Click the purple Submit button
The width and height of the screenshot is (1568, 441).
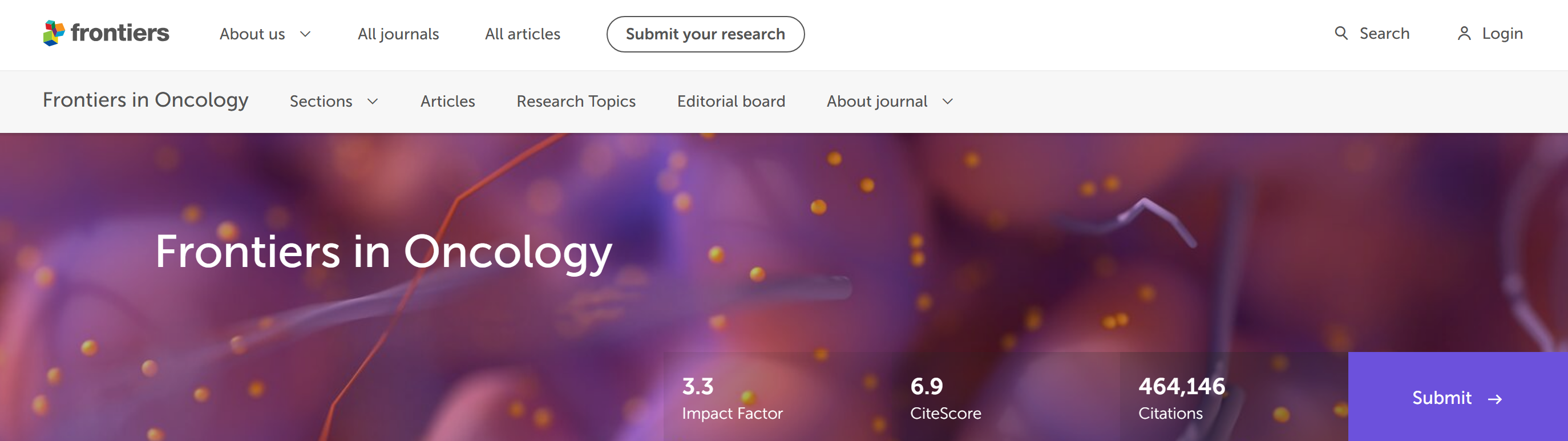point(1441,398)
